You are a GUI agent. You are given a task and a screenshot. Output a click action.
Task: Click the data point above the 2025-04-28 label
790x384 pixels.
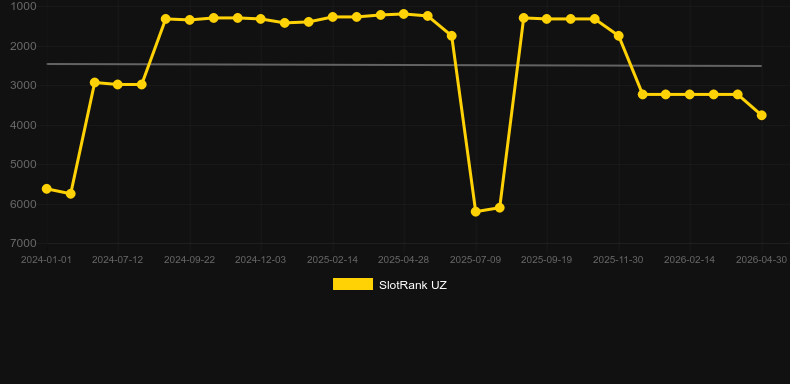404,14
